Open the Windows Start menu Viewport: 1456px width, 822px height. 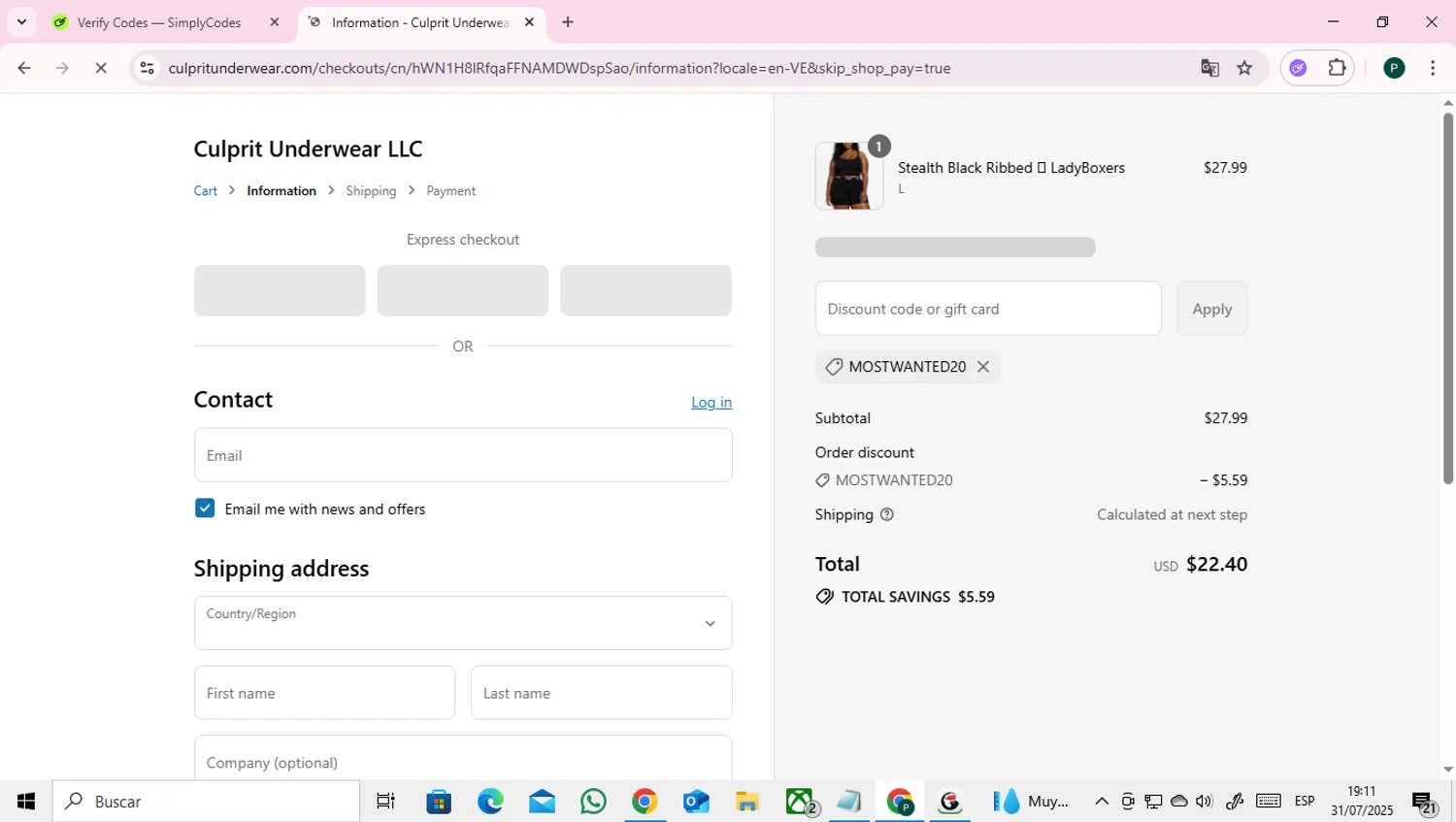point(26,802)
